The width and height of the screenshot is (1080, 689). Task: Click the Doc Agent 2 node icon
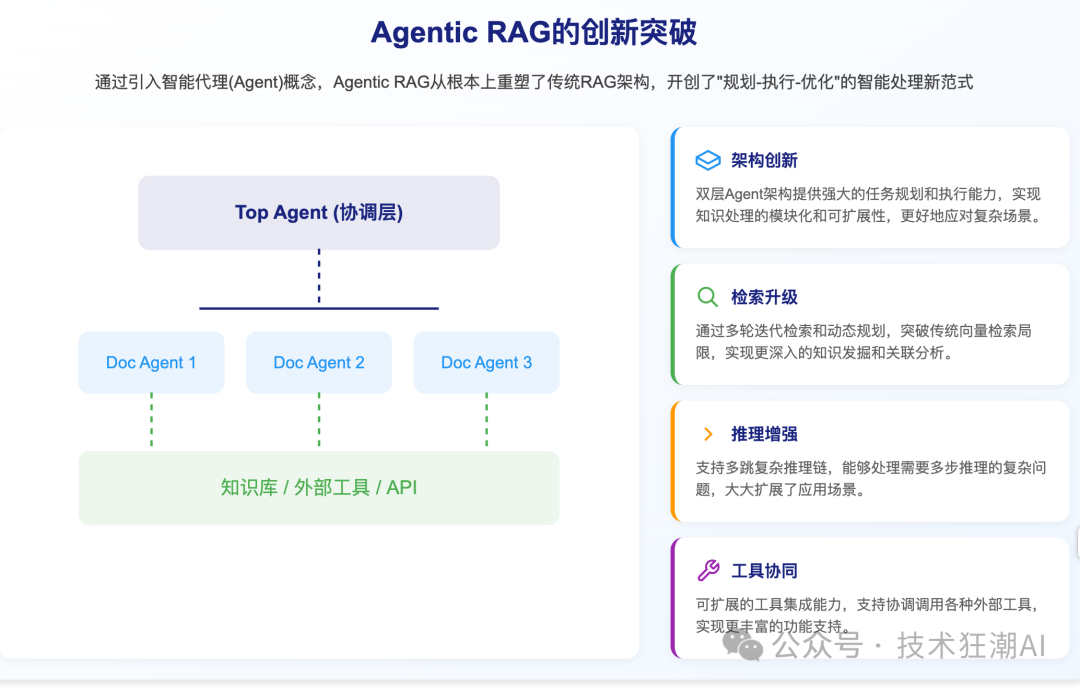click(x=318, y=362)
